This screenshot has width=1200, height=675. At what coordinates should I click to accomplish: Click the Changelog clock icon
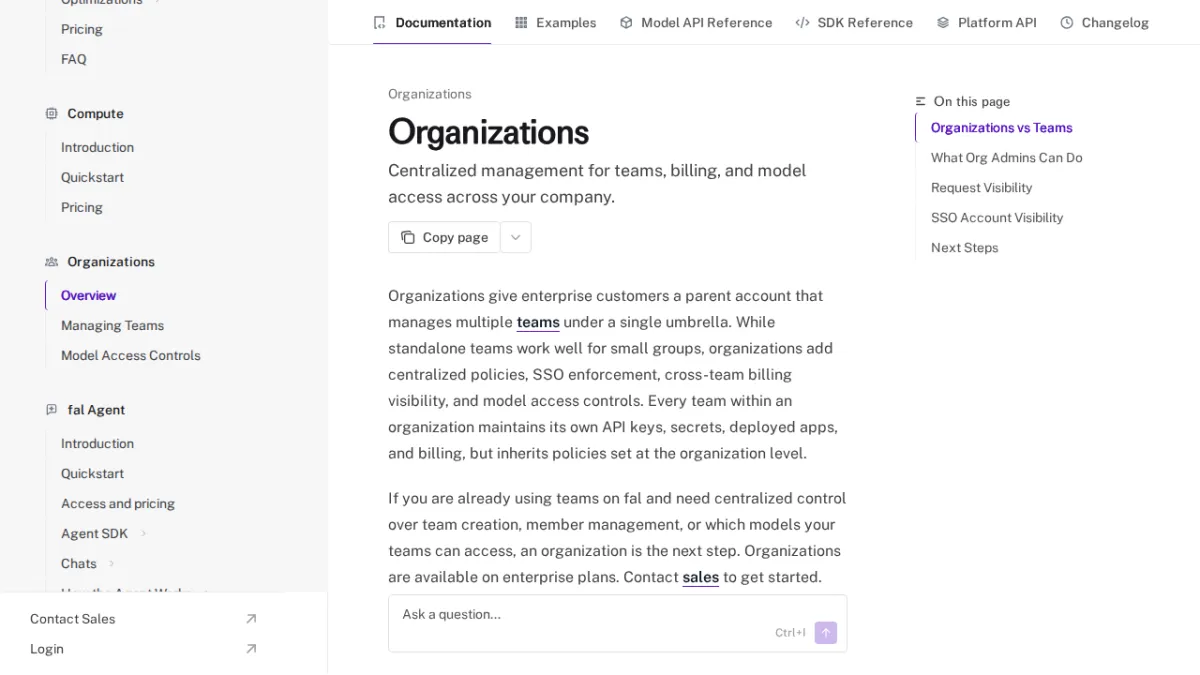[1067, 22]
